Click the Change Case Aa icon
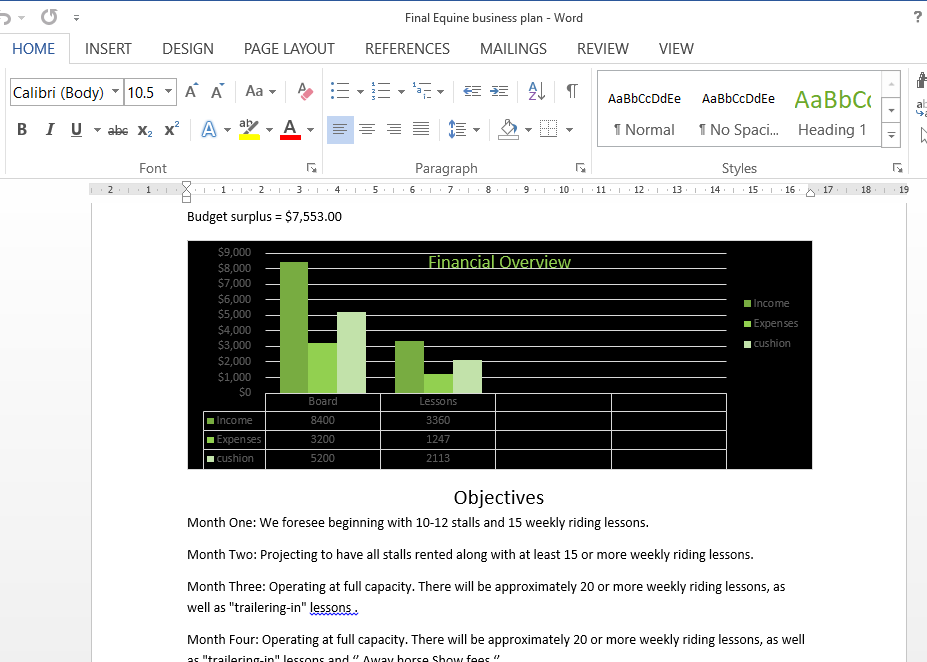Image resolution: width=927 pixels, height=662 pixels. coord(254,91)
